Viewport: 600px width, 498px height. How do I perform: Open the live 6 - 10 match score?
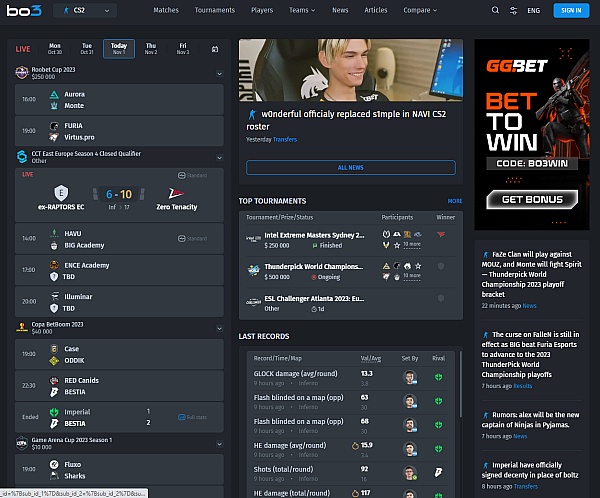tap(119, 194)
